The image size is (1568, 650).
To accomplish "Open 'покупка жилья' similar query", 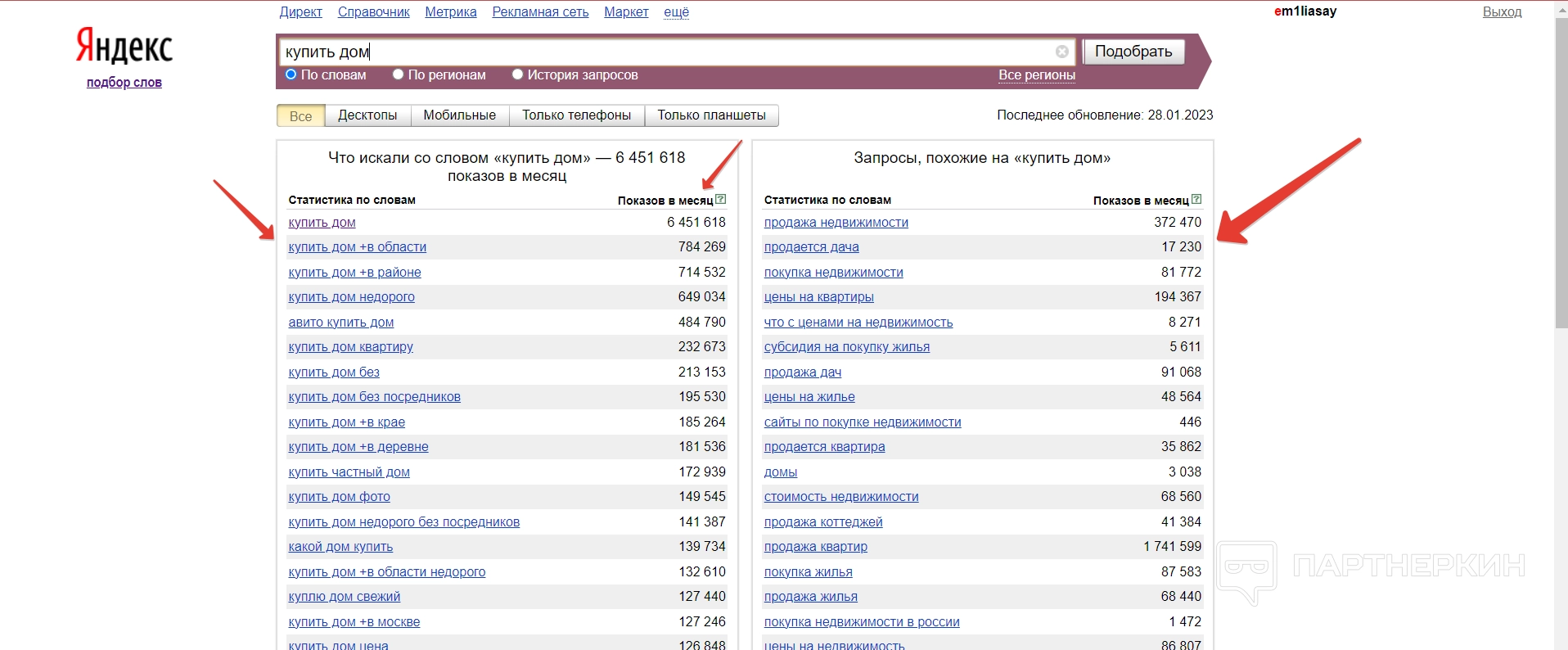I will coord(808,572).
